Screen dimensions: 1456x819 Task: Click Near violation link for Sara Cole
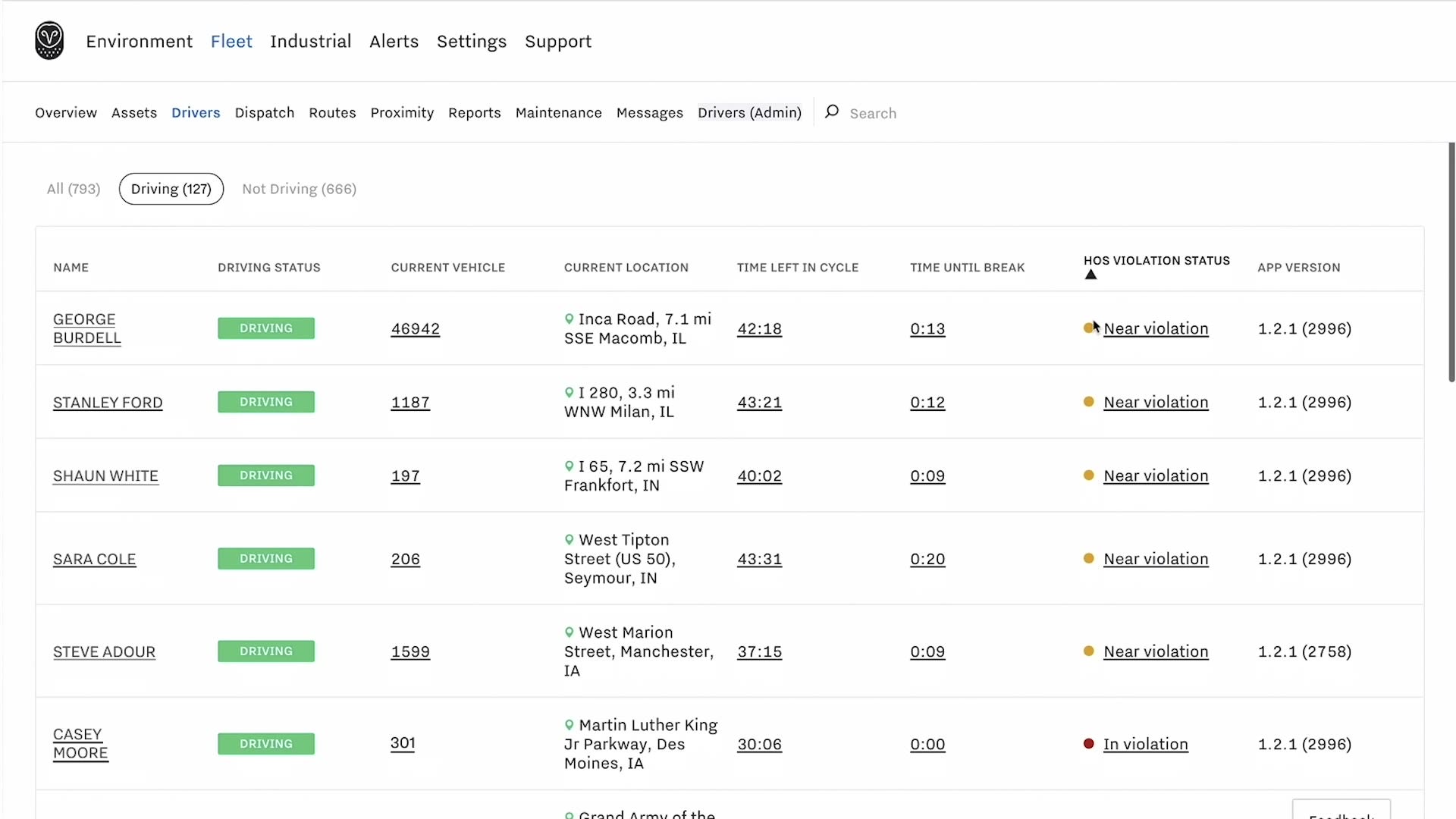[x=1156, y=559]
